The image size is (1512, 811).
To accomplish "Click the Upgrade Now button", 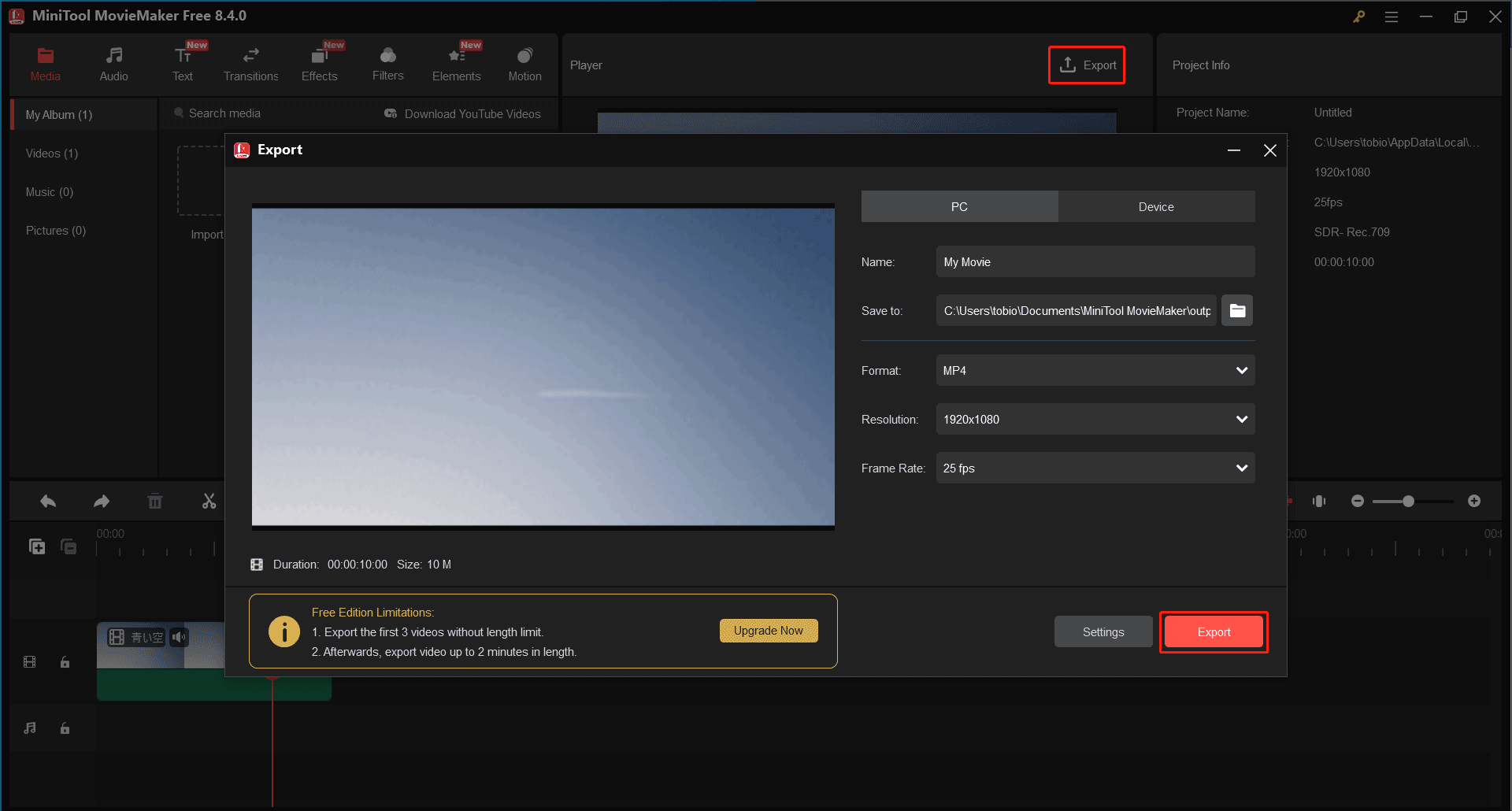I will pyautogui.click(x=768, y=630).
